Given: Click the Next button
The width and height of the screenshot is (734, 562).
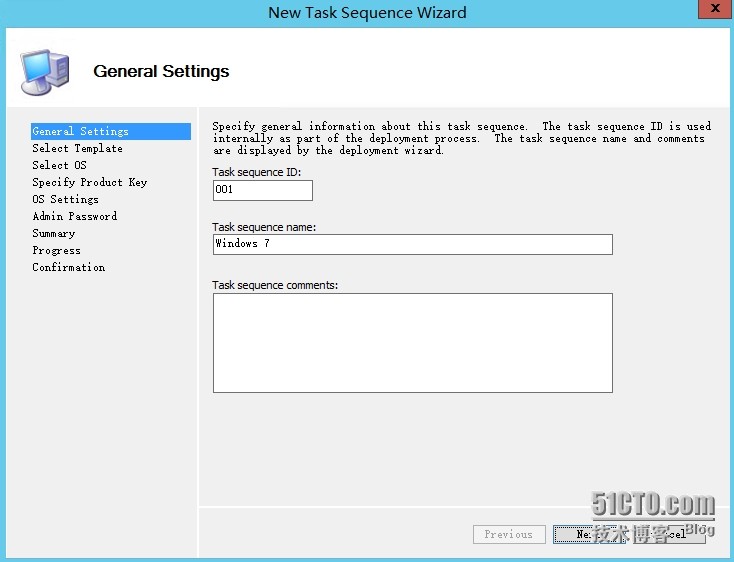Looking at the screenshot, I should [589, 534].
